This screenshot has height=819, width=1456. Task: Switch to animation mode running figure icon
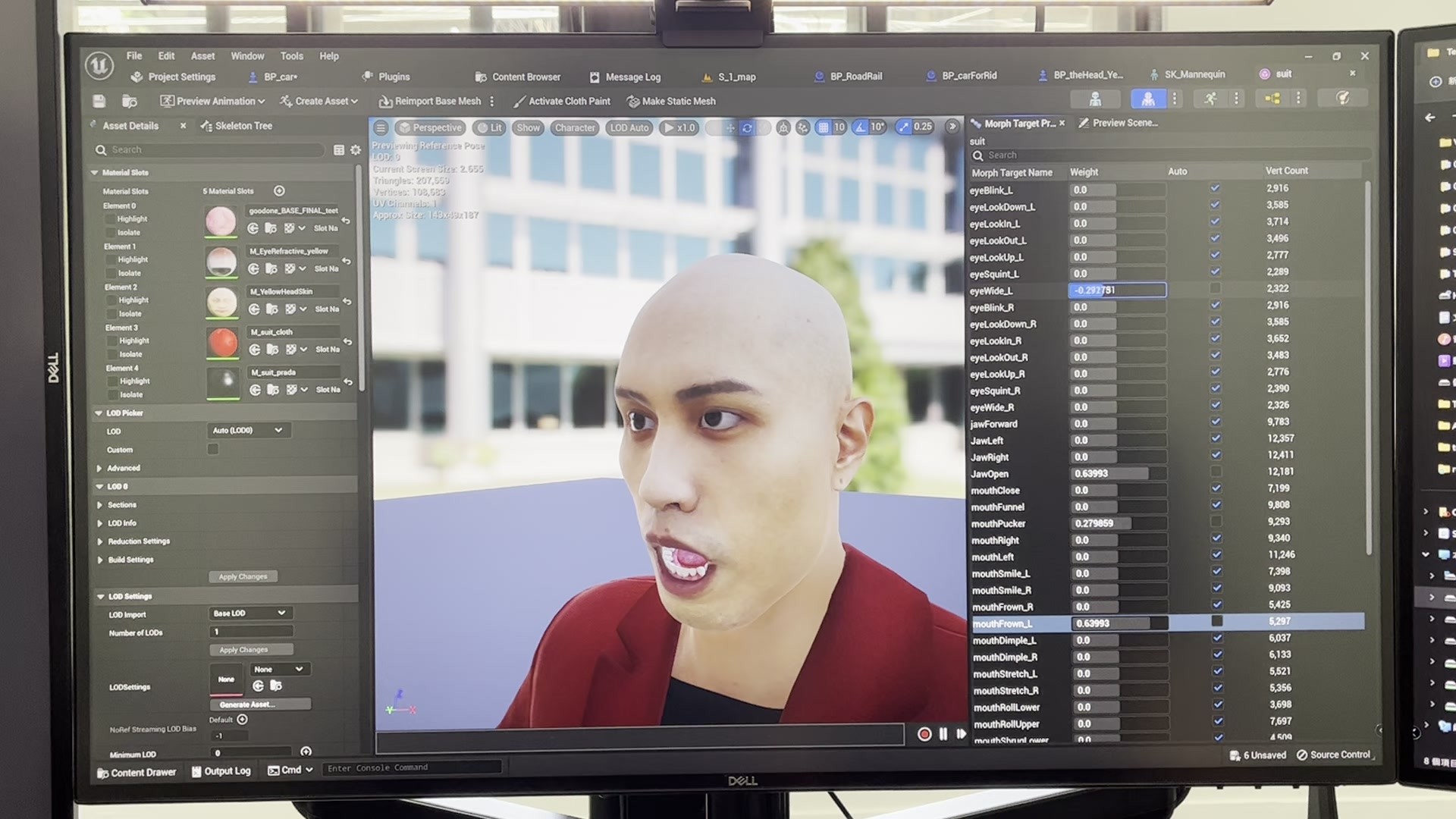[x=1210, y=99]
